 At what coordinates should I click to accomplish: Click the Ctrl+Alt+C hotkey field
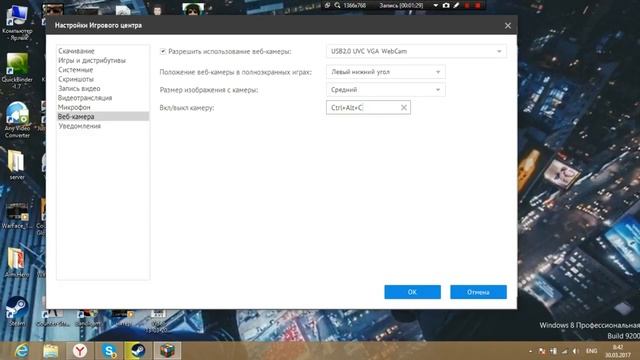pos(368,108)
